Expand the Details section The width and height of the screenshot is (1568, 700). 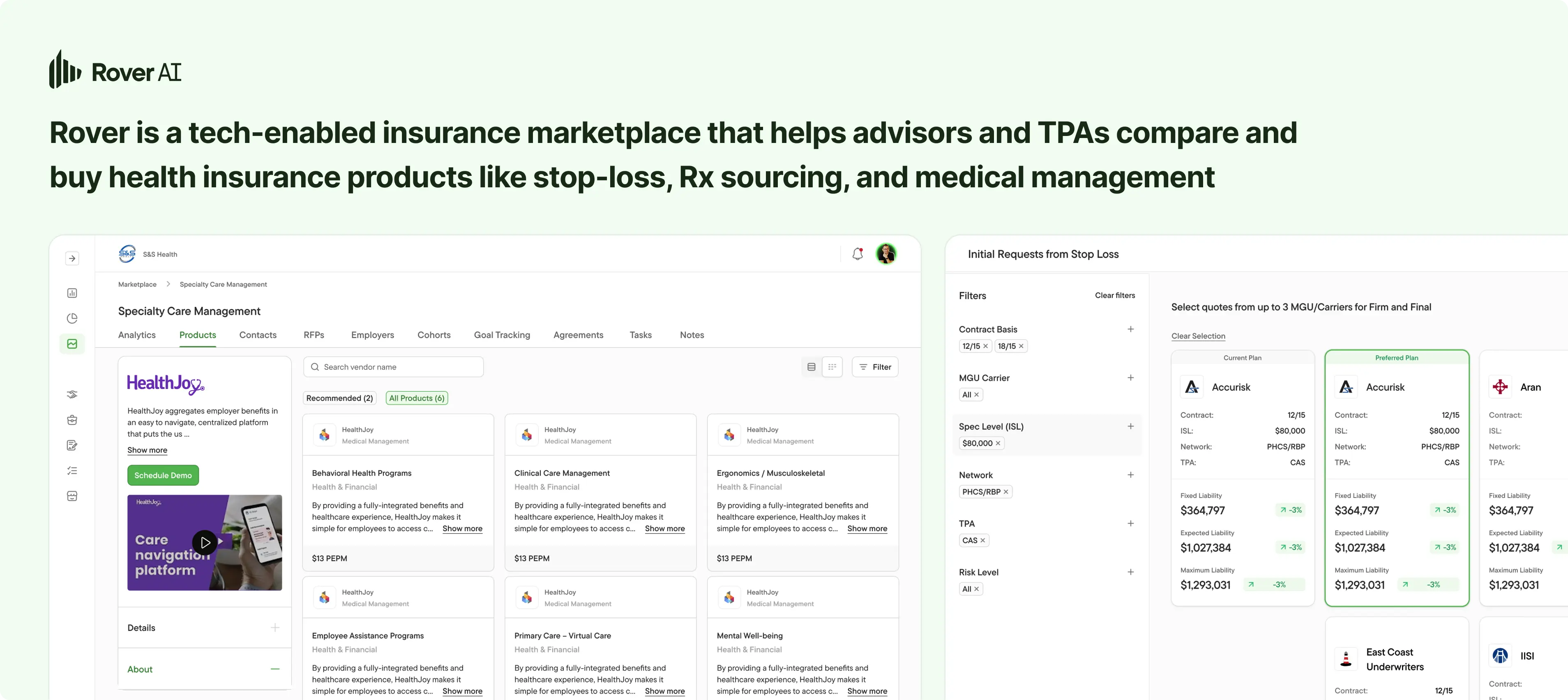[x=275, y=628]
